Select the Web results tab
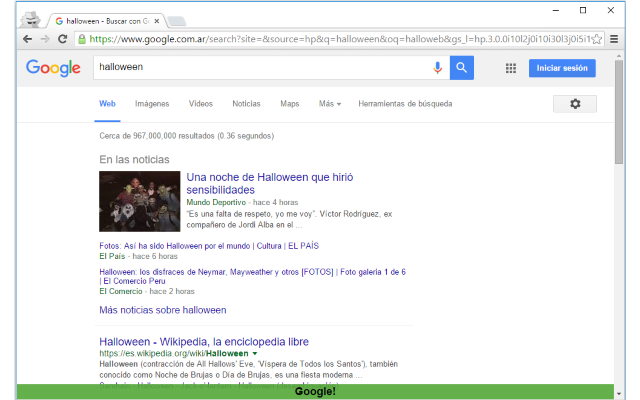640x400 pixels. 107,104
